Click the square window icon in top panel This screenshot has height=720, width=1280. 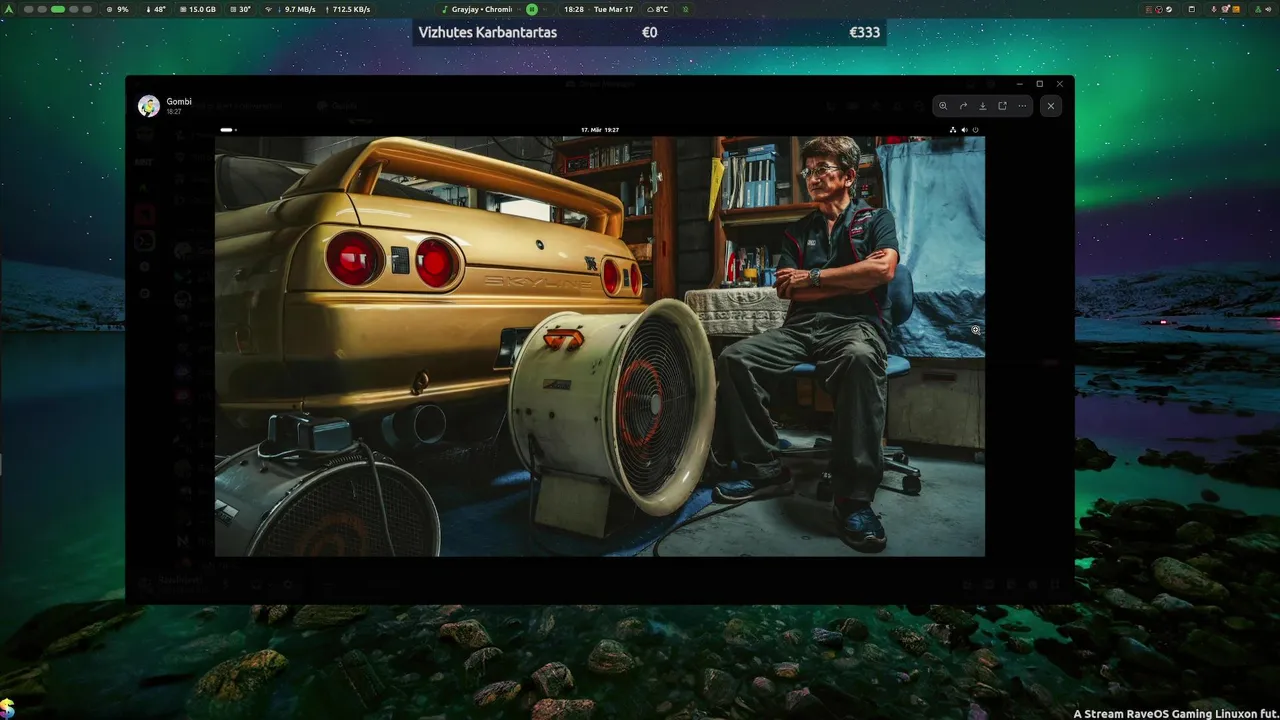point(1192,9)
